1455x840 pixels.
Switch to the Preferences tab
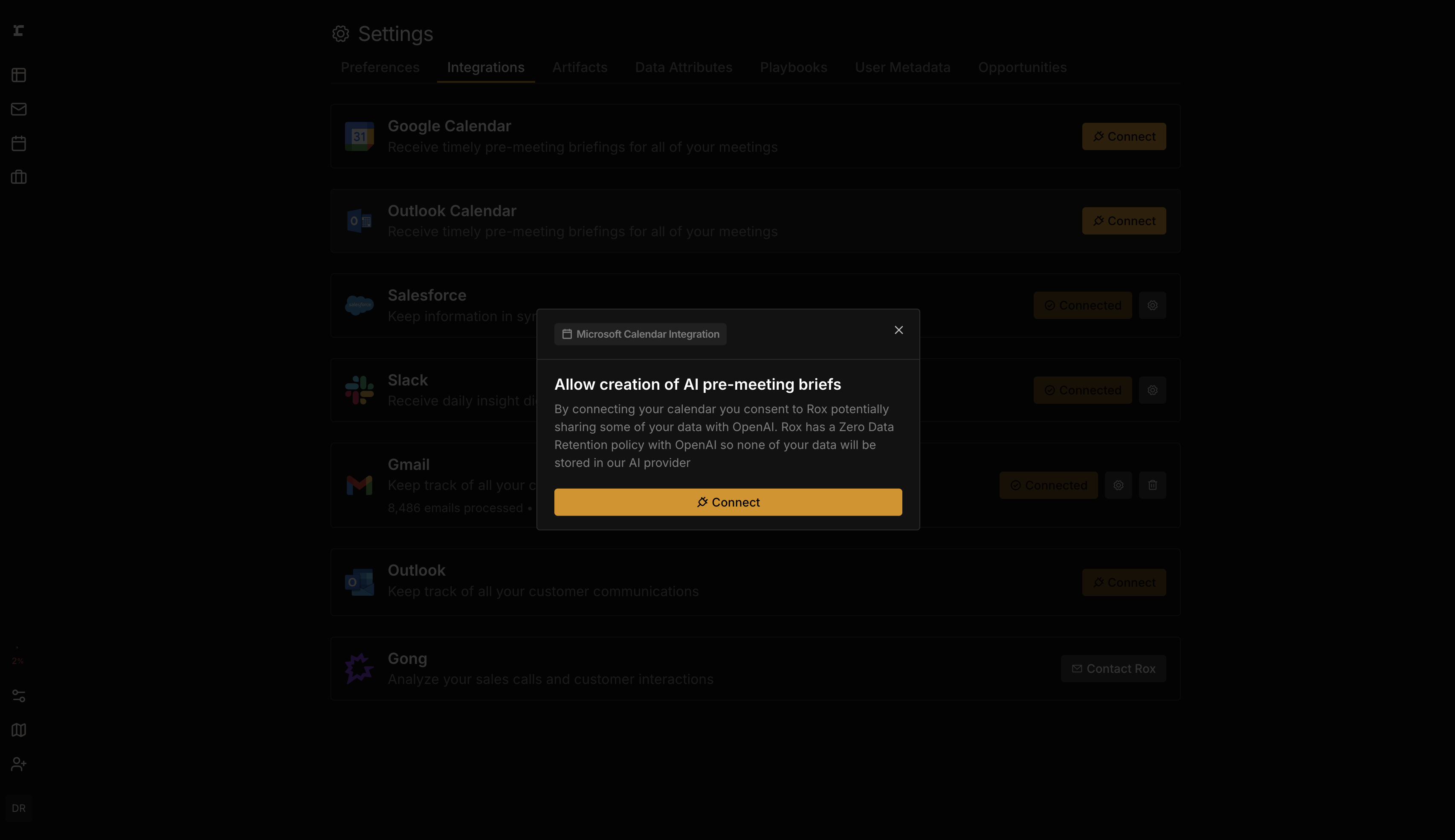[x=380, y=67]
